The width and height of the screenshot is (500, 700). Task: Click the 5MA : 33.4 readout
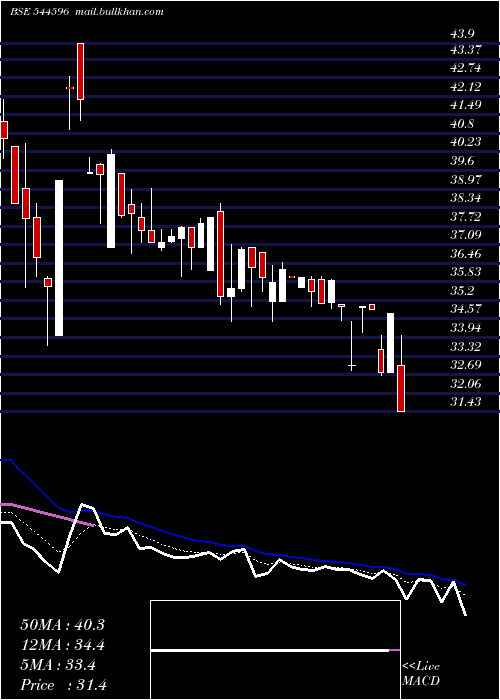tap(58, 665)
